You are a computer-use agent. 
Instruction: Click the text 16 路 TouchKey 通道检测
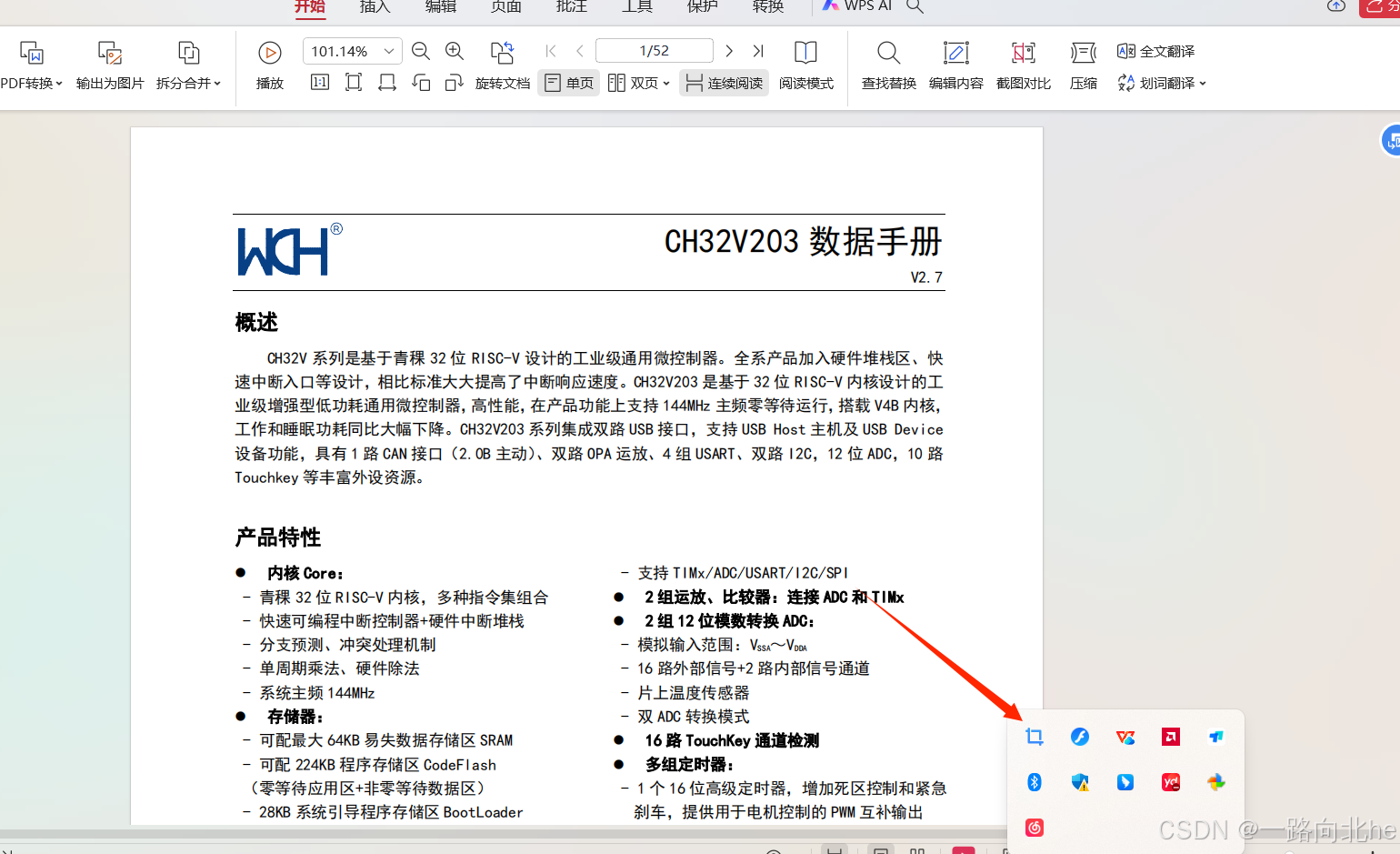pos(732,740)
